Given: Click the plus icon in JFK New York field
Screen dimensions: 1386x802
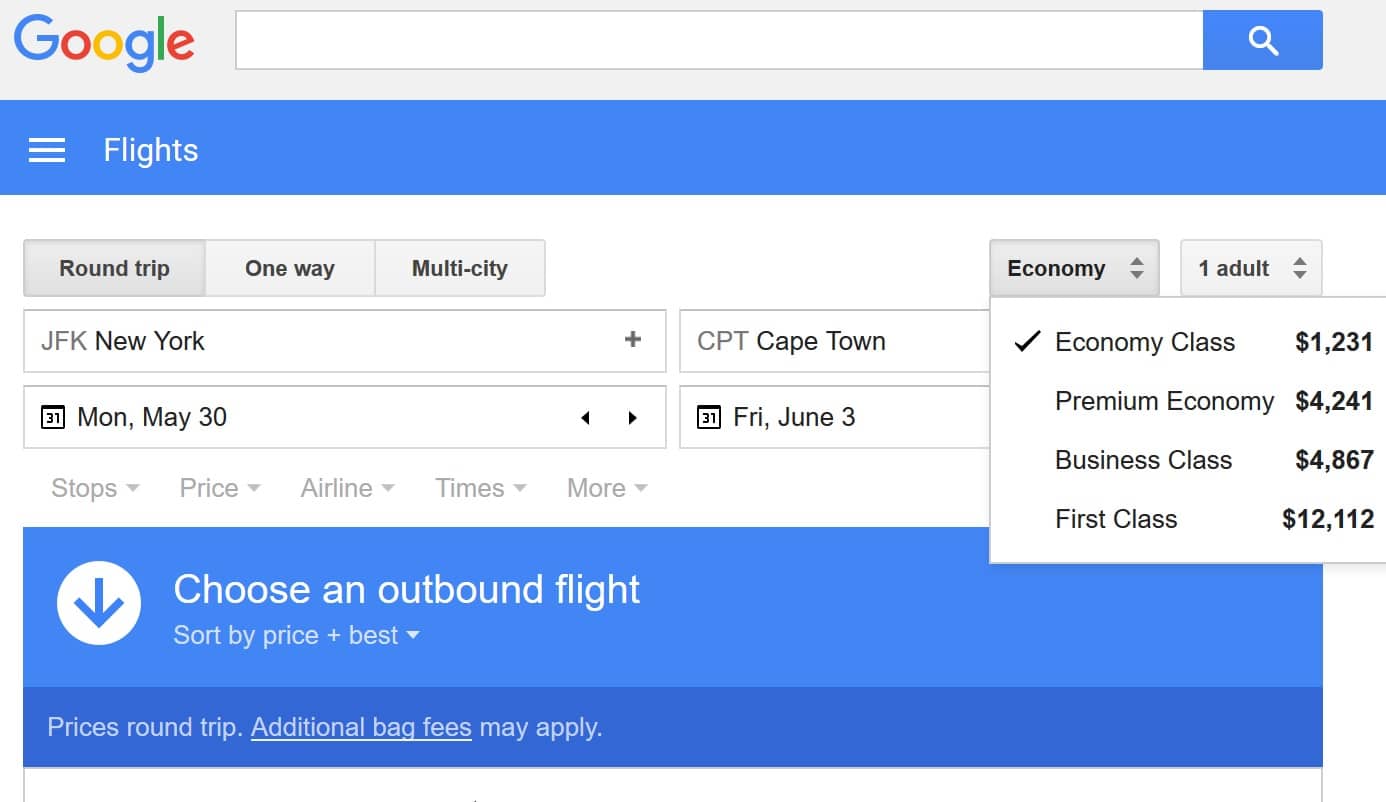Looking at the screenshot, I should click(x=633, y=340).
